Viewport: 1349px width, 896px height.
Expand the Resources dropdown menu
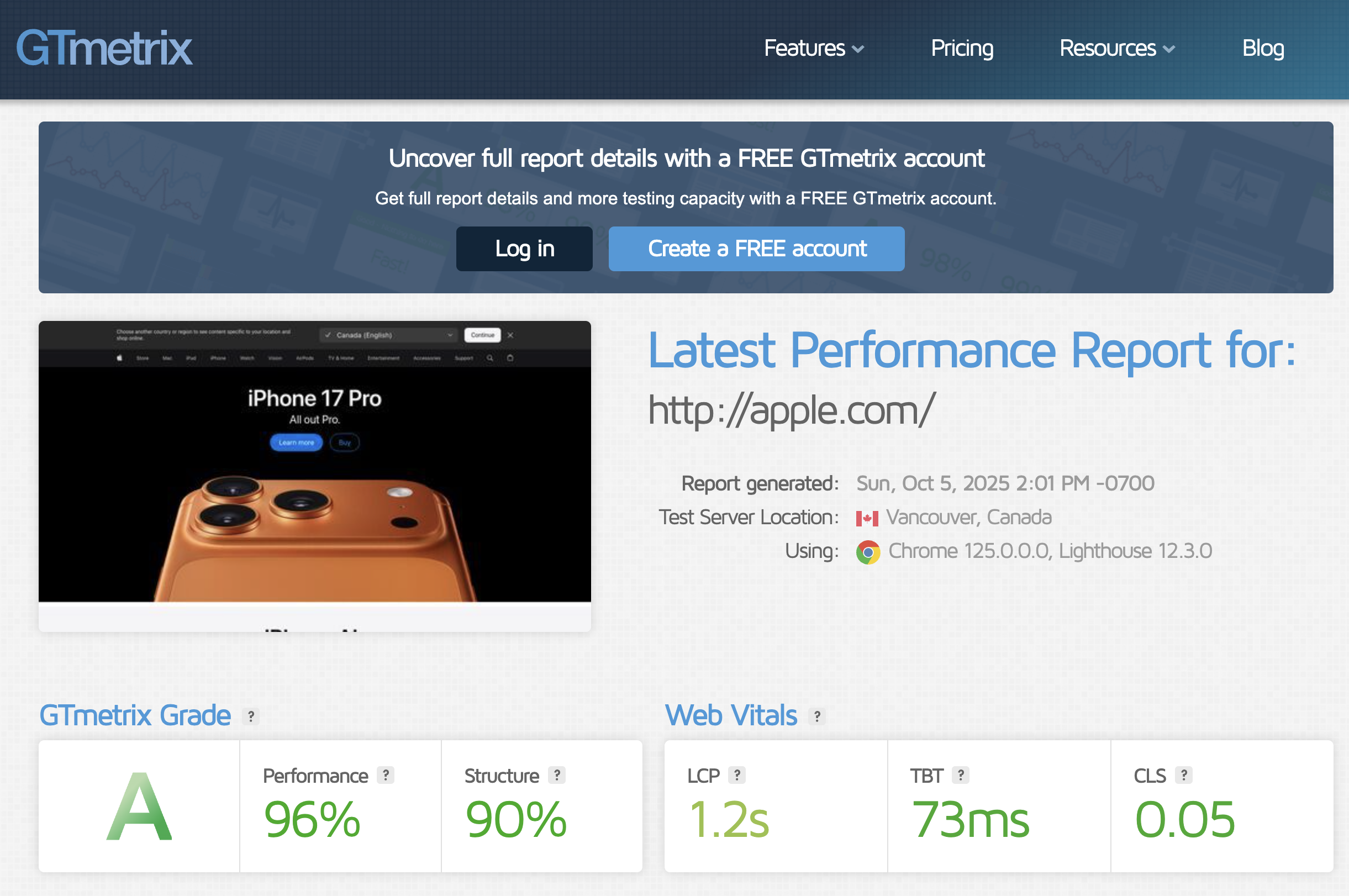pos(1117,49)
